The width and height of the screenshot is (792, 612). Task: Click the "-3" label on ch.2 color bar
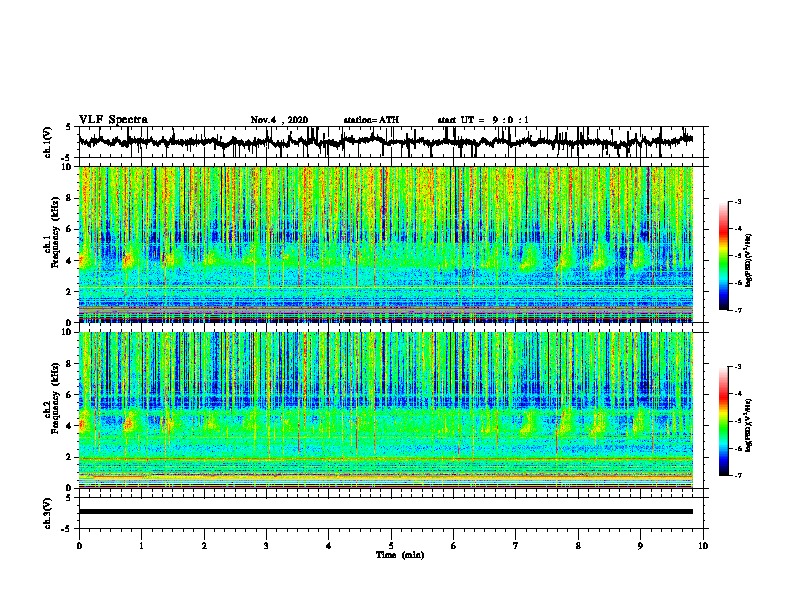pos(738,367)
